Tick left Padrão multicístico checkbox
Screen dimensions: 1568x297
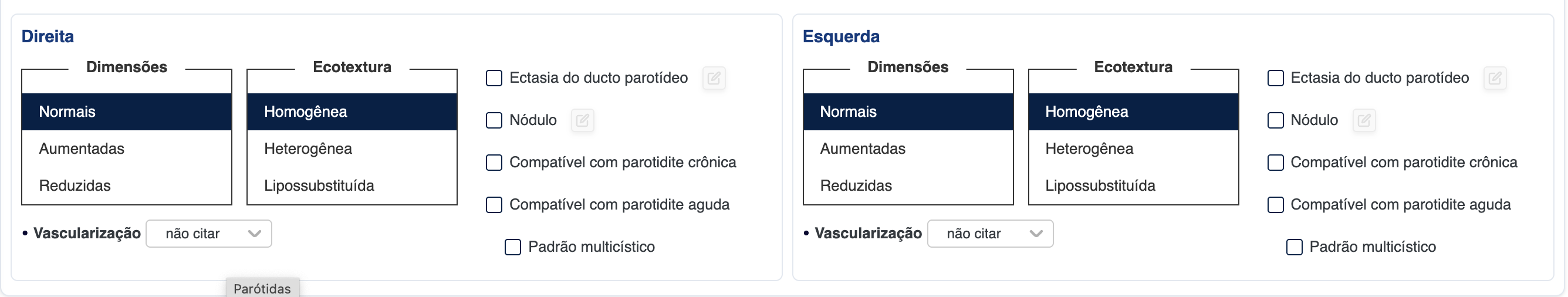[1294, 248]
